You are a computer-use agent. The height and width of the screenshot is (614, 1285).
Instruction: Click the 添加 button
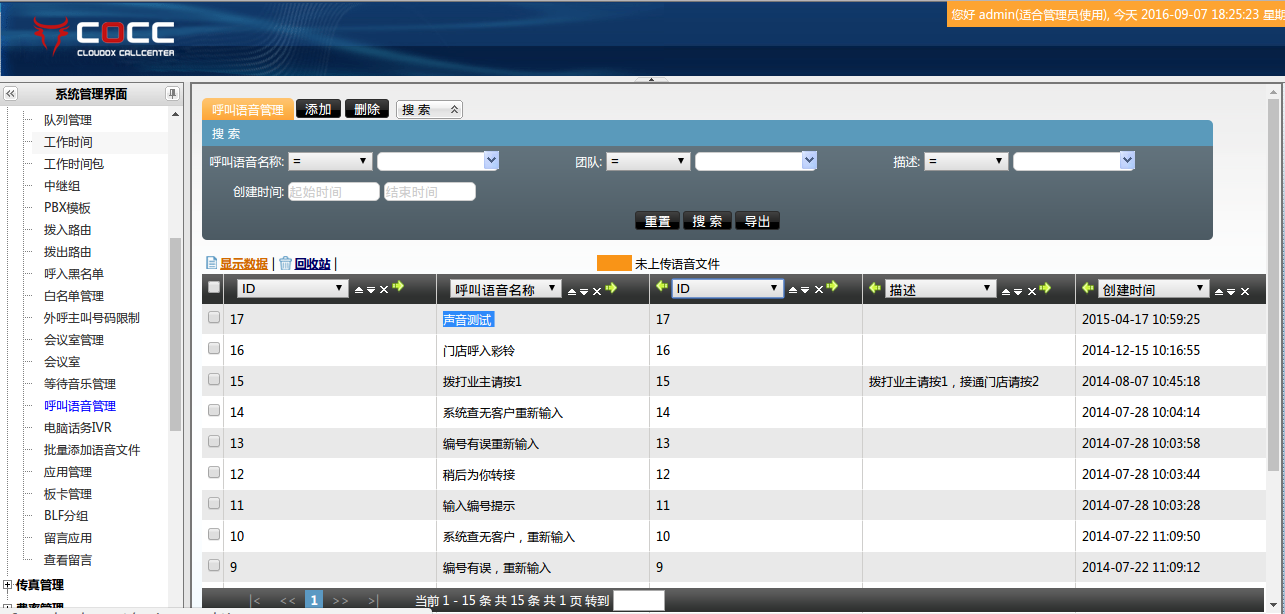318,109
